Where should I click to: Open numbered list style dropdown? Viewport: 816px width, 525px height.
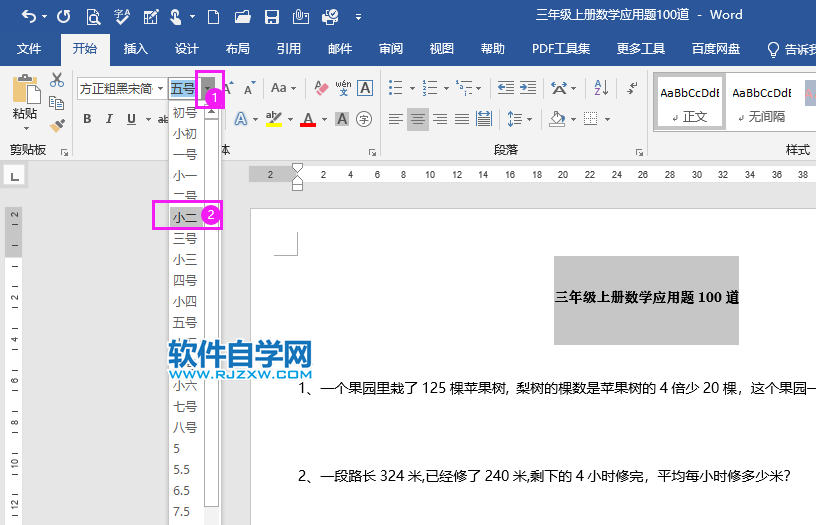pyautogui.click(x=446, y=88)
